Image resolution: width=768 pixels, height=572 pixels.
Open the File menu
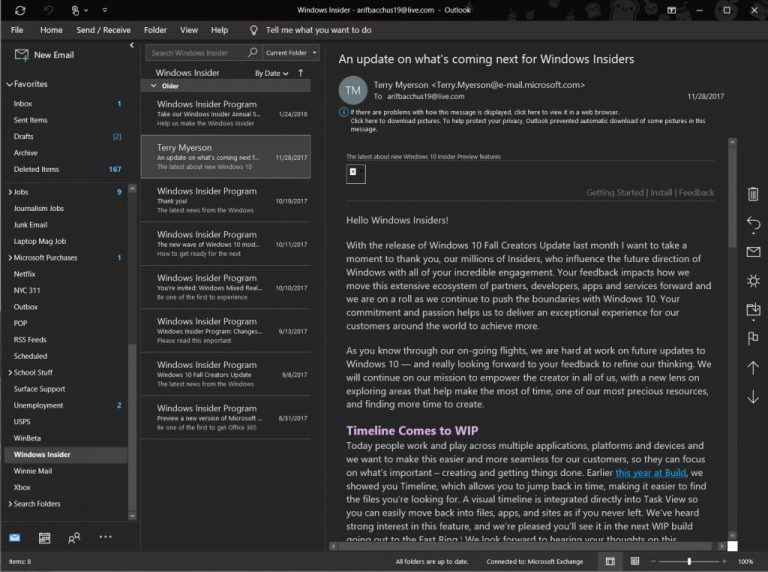point(17,30)
